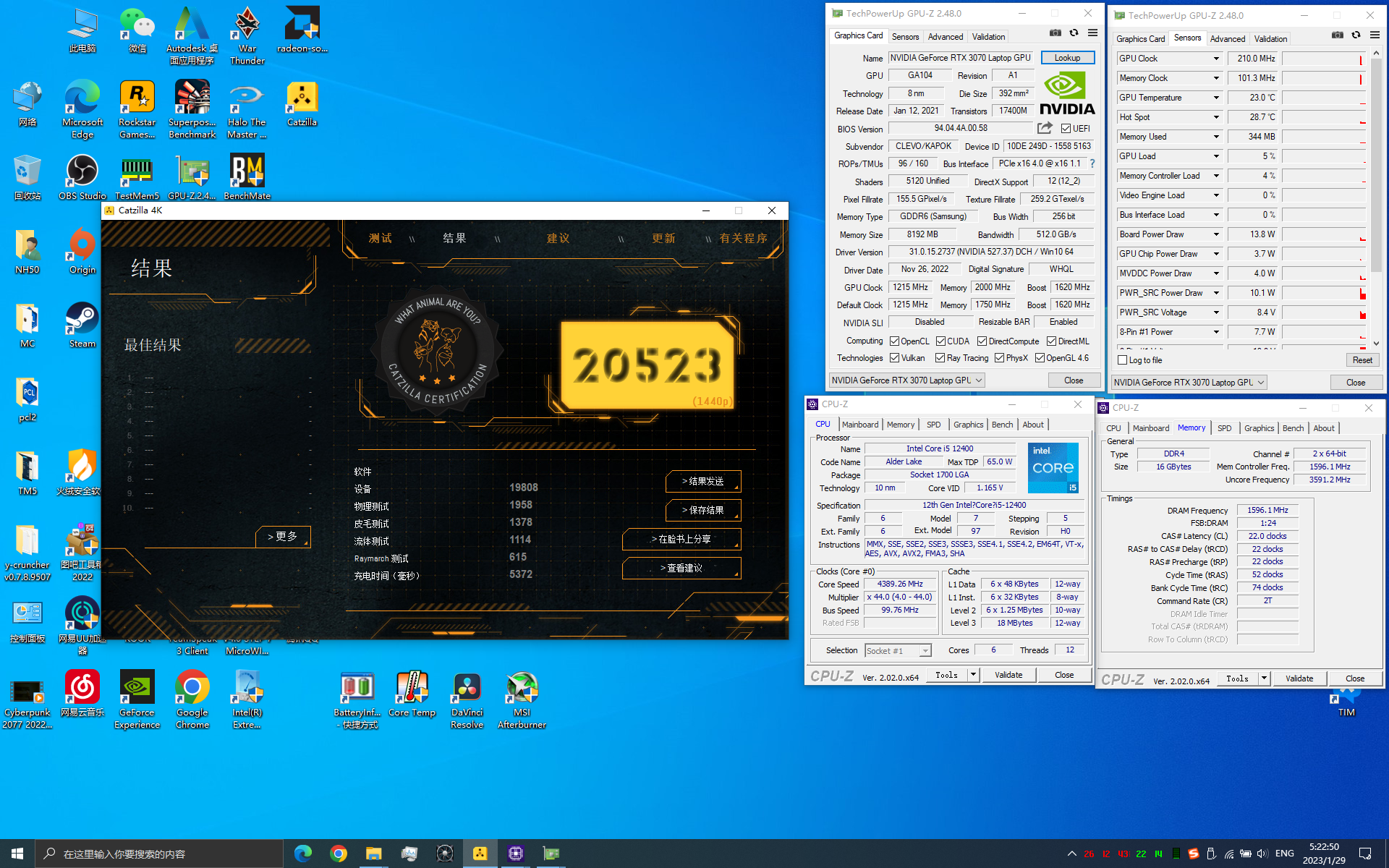Open the Core Temp desktop shortcut
1389x868 pixels.
click(x=412, y=694)
